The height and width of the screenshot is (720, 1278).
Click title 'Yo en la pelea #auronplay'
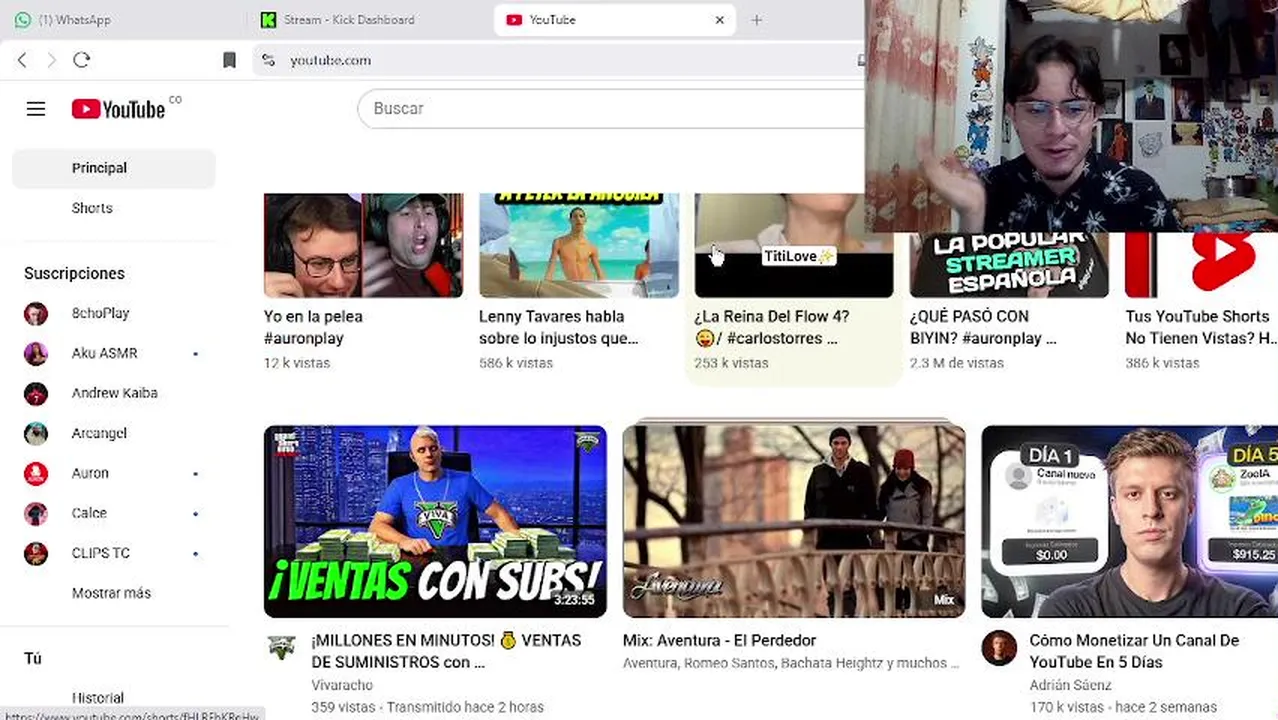pos(313,327)
